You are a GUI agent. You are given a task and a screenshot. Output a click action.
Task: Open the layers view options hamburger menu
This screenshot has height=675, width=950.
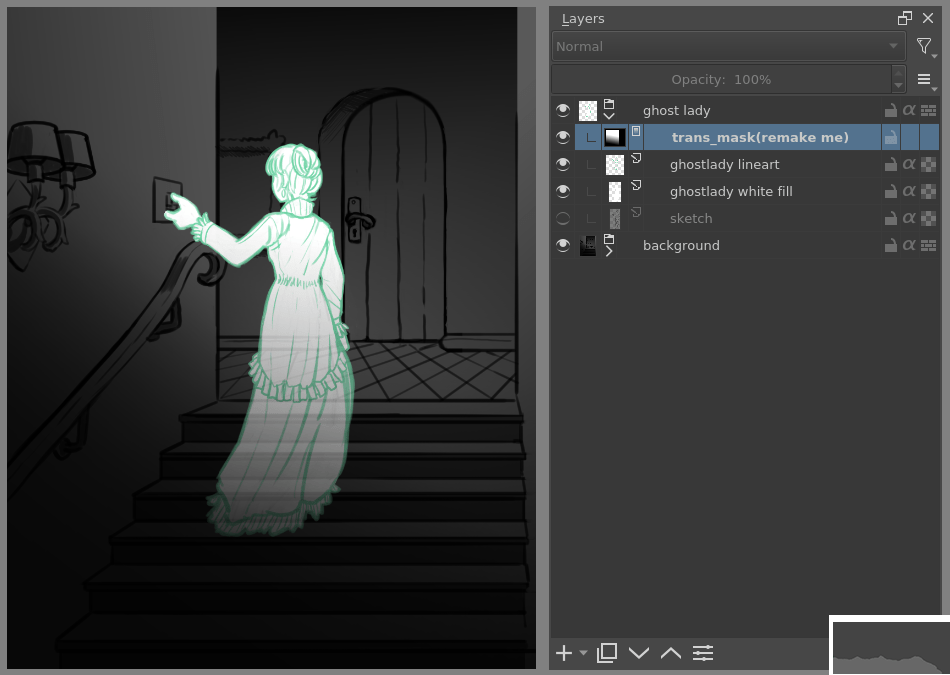pos(925,80)
